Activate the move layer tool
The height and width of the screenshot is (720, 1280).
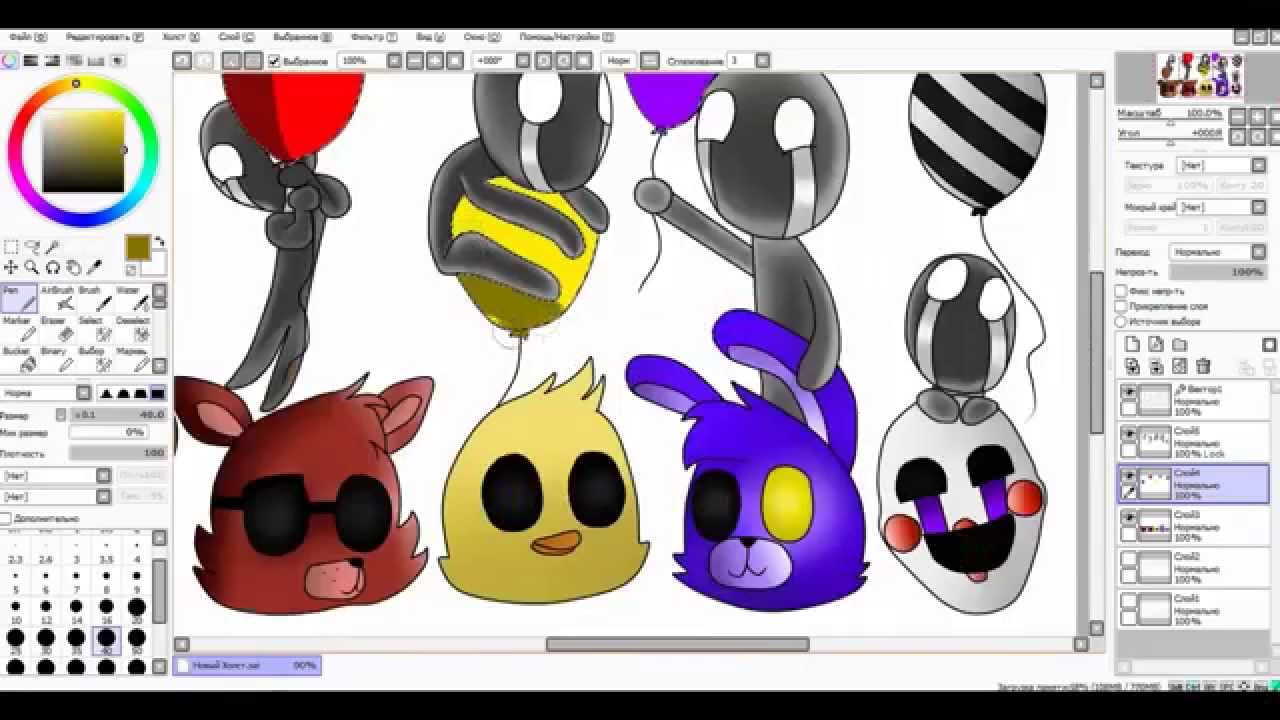click(x=11, y=267)
